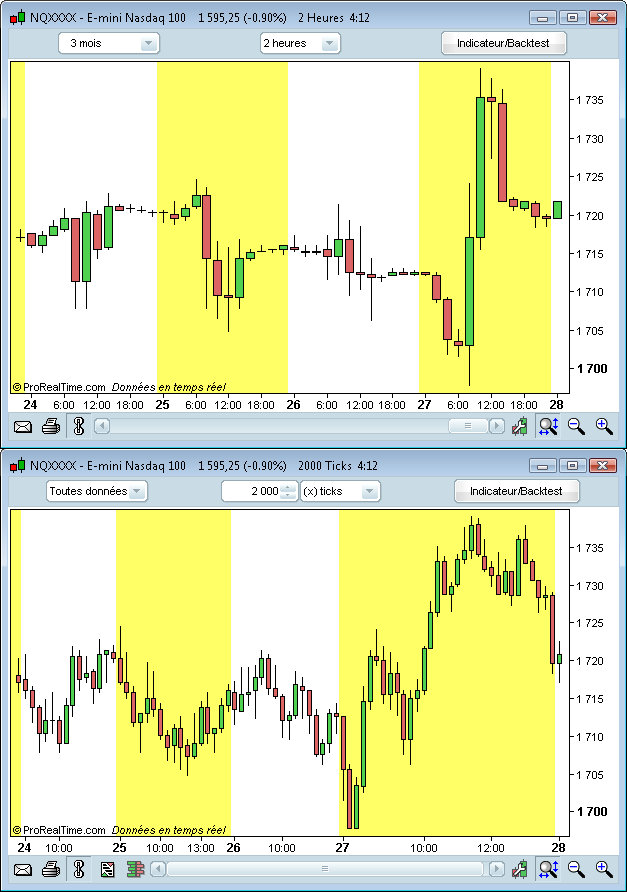Screen dimensions: 627x892
Task: Open the '3 mois' period dropdown
Action: tap(109, 43)
